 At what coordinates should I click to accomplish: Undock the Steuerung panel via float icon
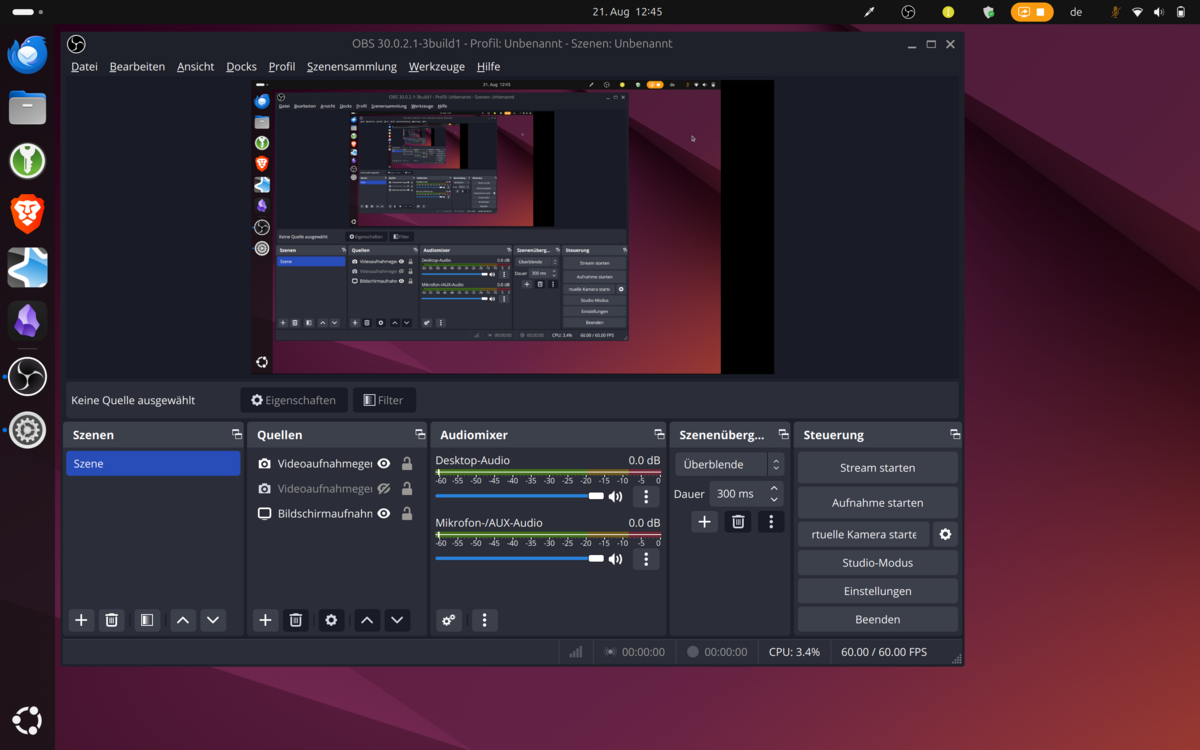[x=955, y=434]
